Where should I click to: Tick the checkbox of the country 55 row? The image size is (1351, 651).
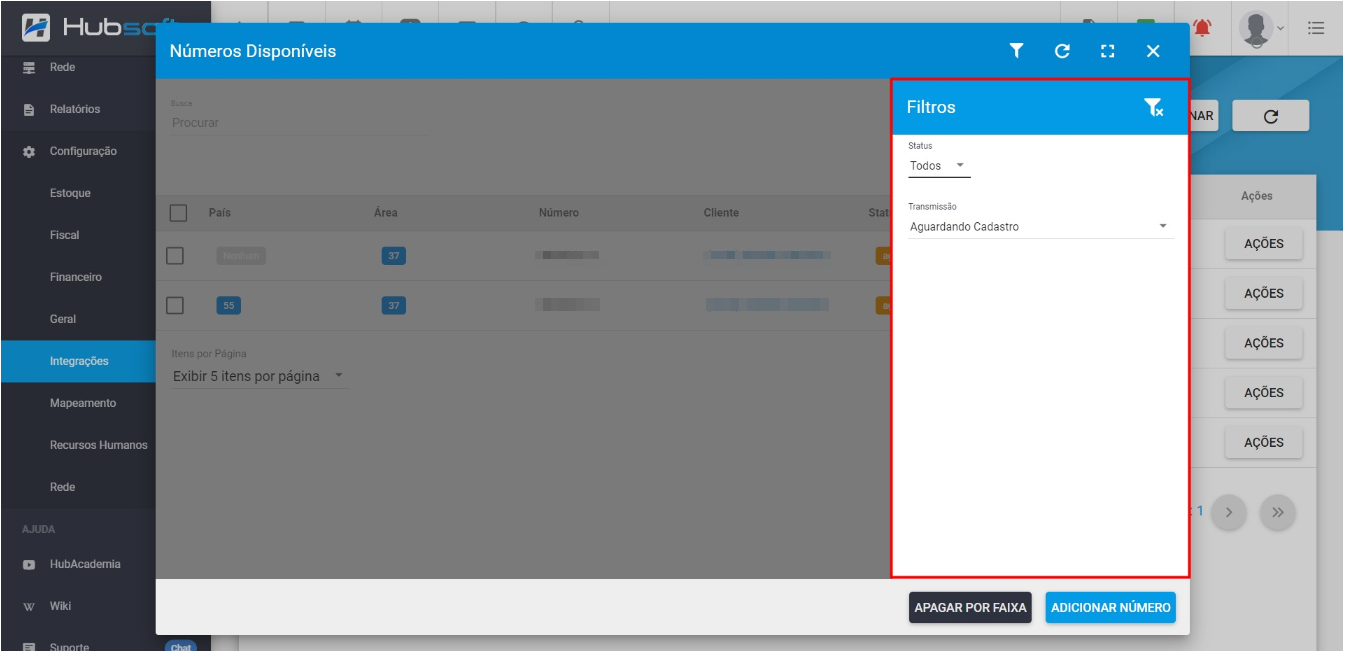[175, 305]
